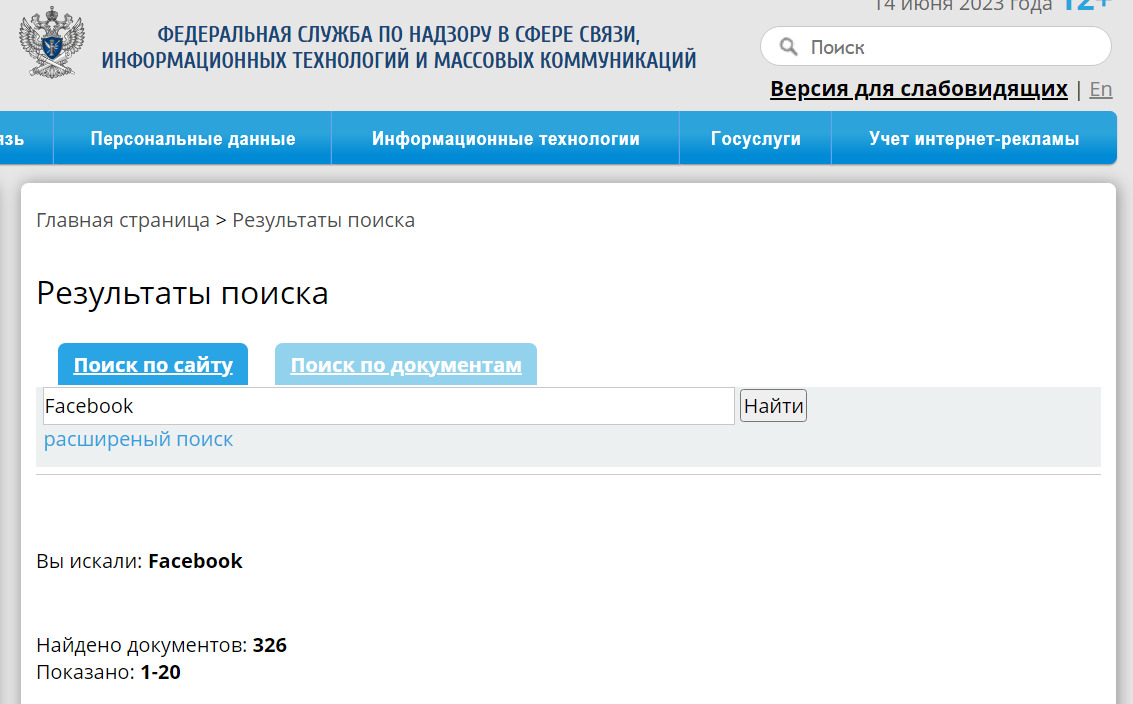
Task: Select the Поиск по сайту tab
Action: (153, 365)
